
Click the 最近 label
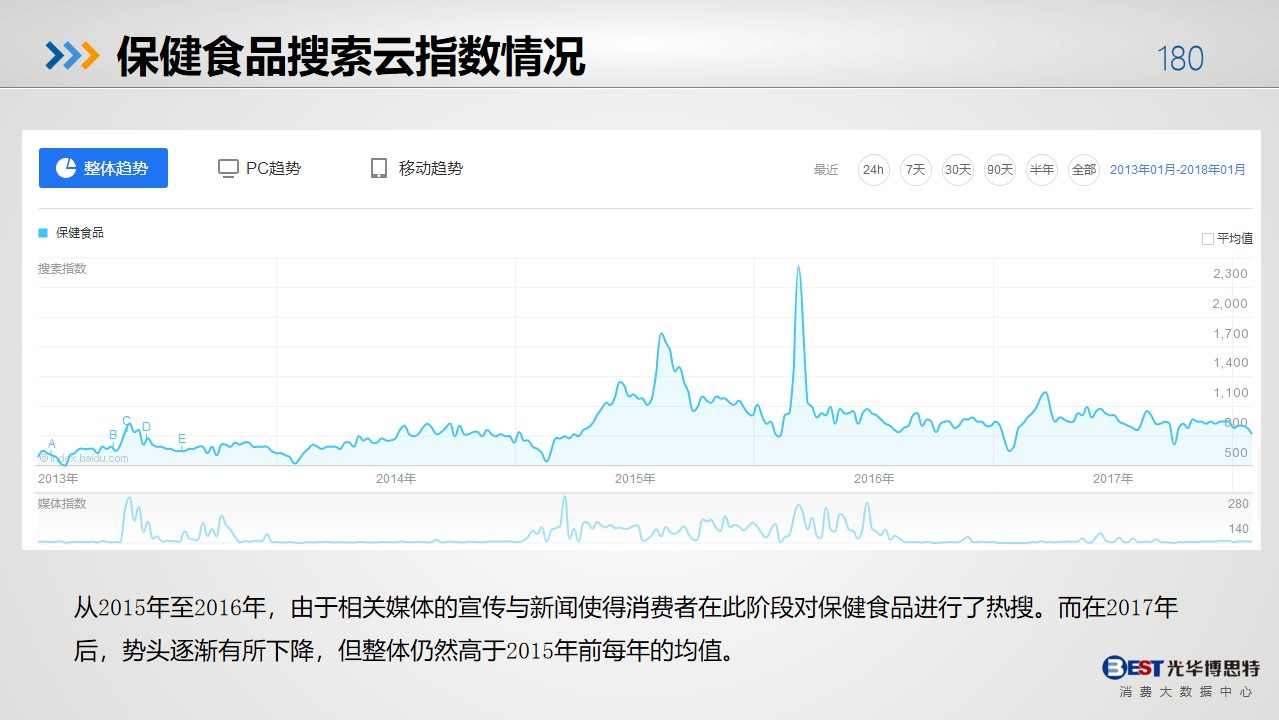pos(826,170)
